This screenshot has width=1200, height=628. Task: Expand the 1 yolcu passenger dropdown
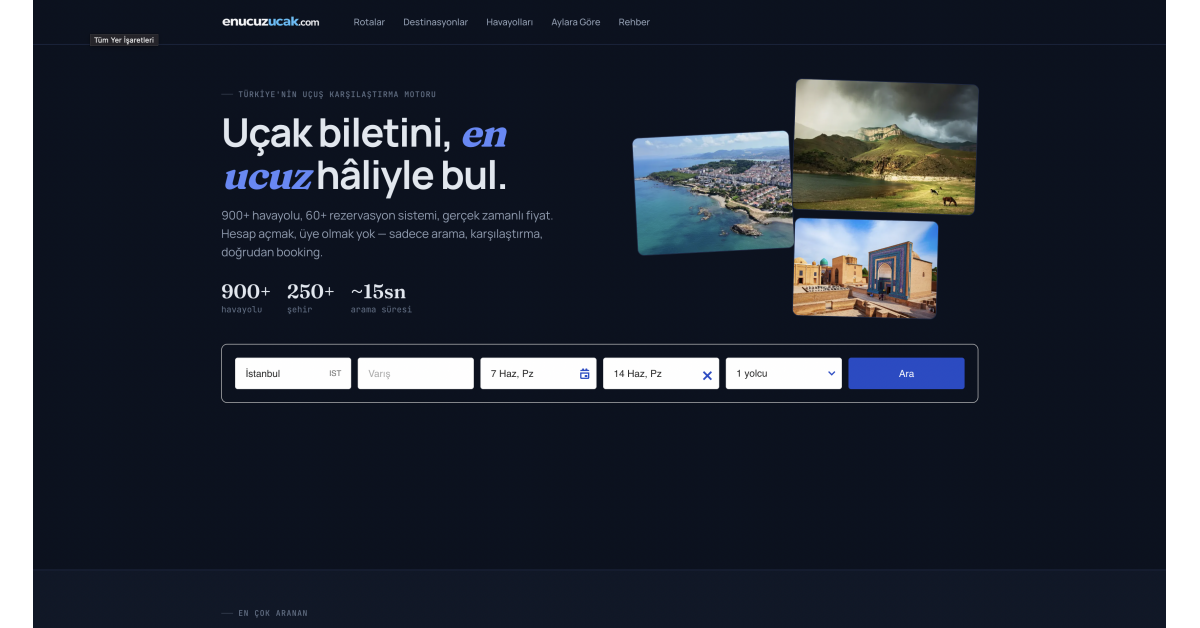(784, 373)
